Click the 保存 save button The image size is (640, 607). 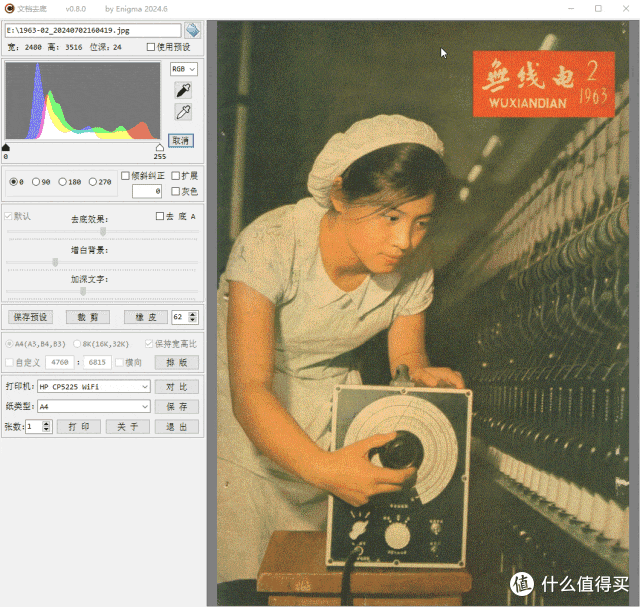pyautogui.click(x=177, y=407)
